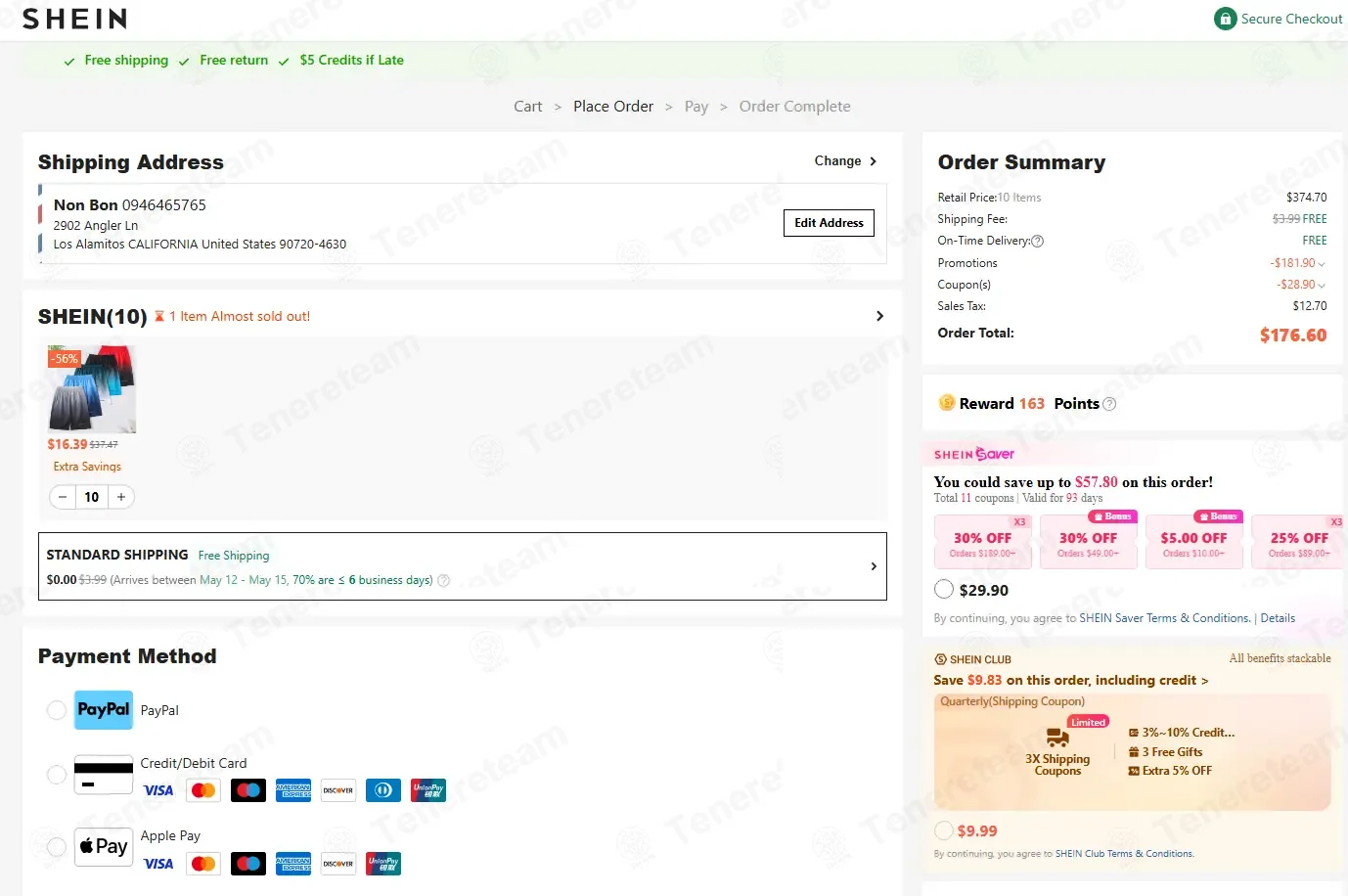This screenshot has height=896, width=1348.
Task: Click the Visa logo under Credit/Debit Card
Action: [158, 790]
